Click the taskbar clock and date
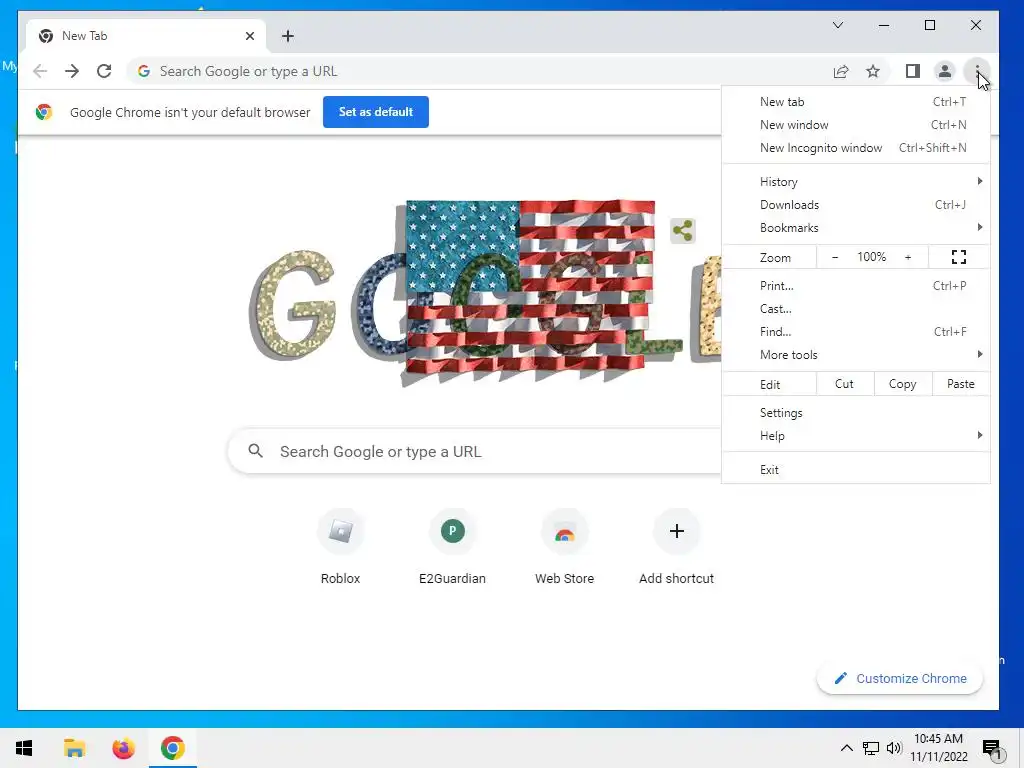The height and width of the screenshot is (768, 1024). [938, 748]
